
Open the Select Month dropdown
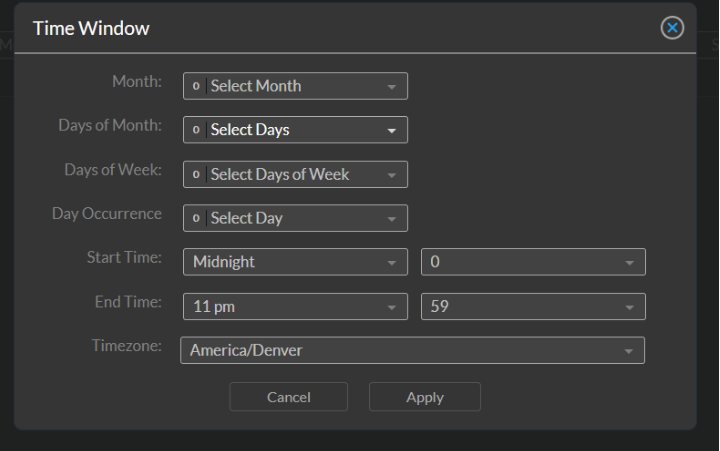point(295,86)
